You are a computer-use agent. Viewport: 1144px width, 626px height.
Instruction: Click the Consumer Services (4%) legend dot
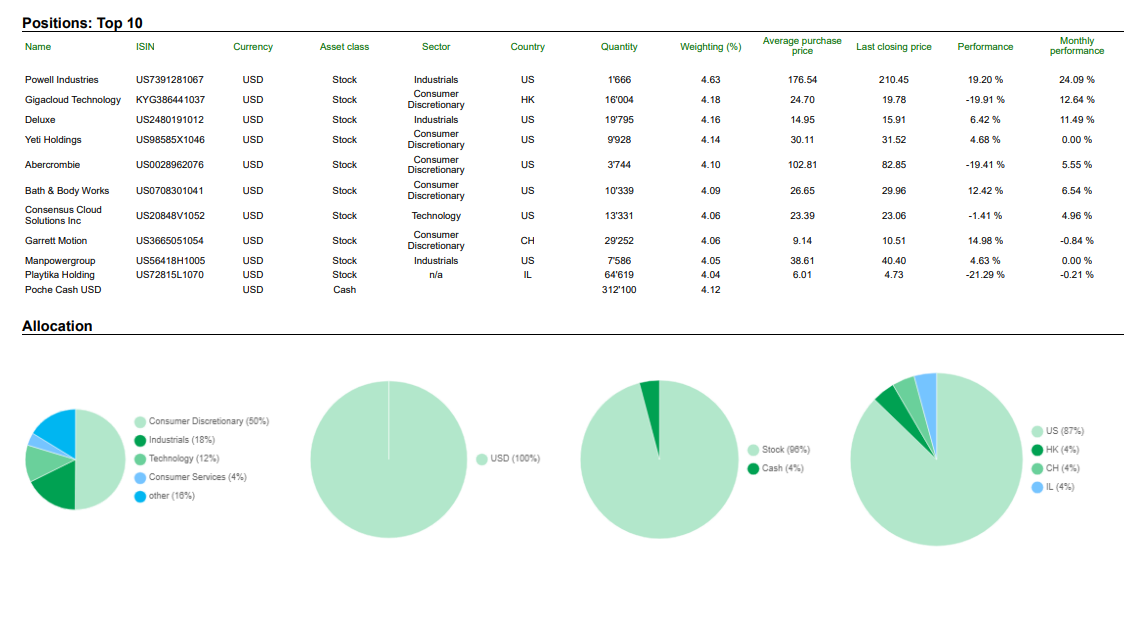click(x=140, y=478)
